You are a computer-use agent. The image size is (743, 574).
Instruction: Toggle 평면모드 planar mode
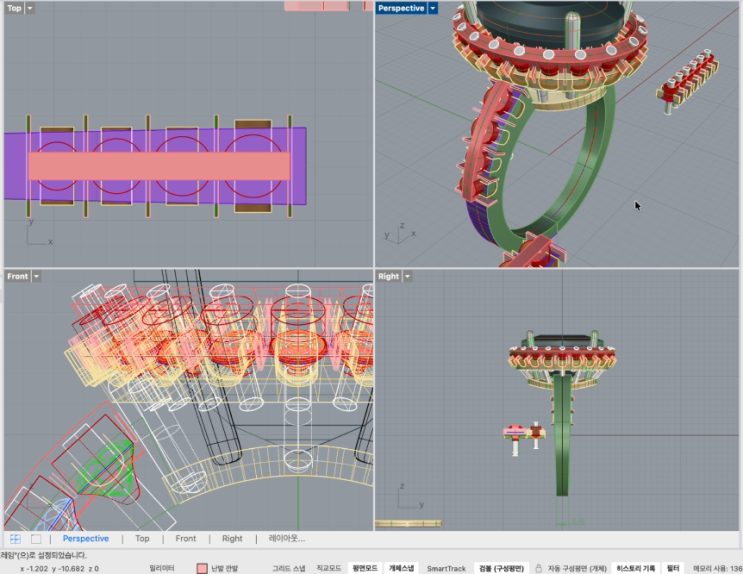click(367, 567)
